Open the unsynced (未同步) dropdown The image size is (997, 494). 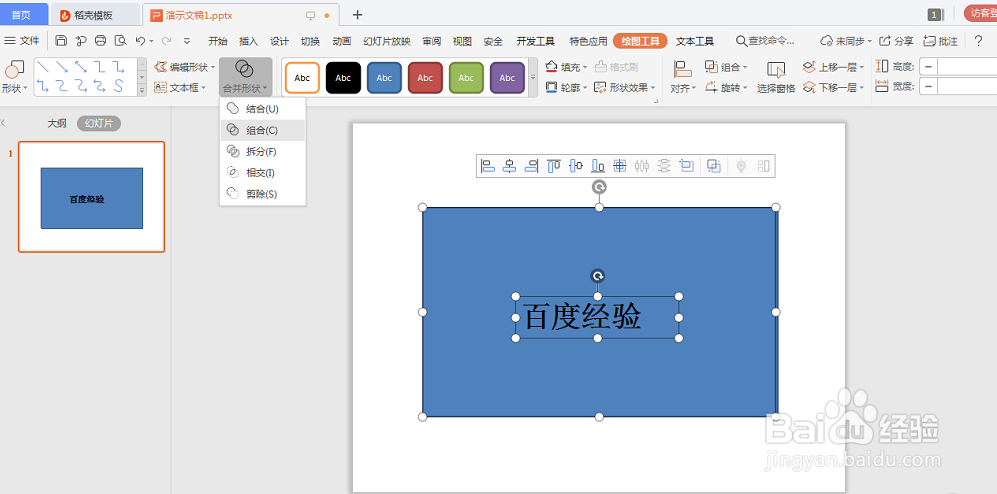846,41
